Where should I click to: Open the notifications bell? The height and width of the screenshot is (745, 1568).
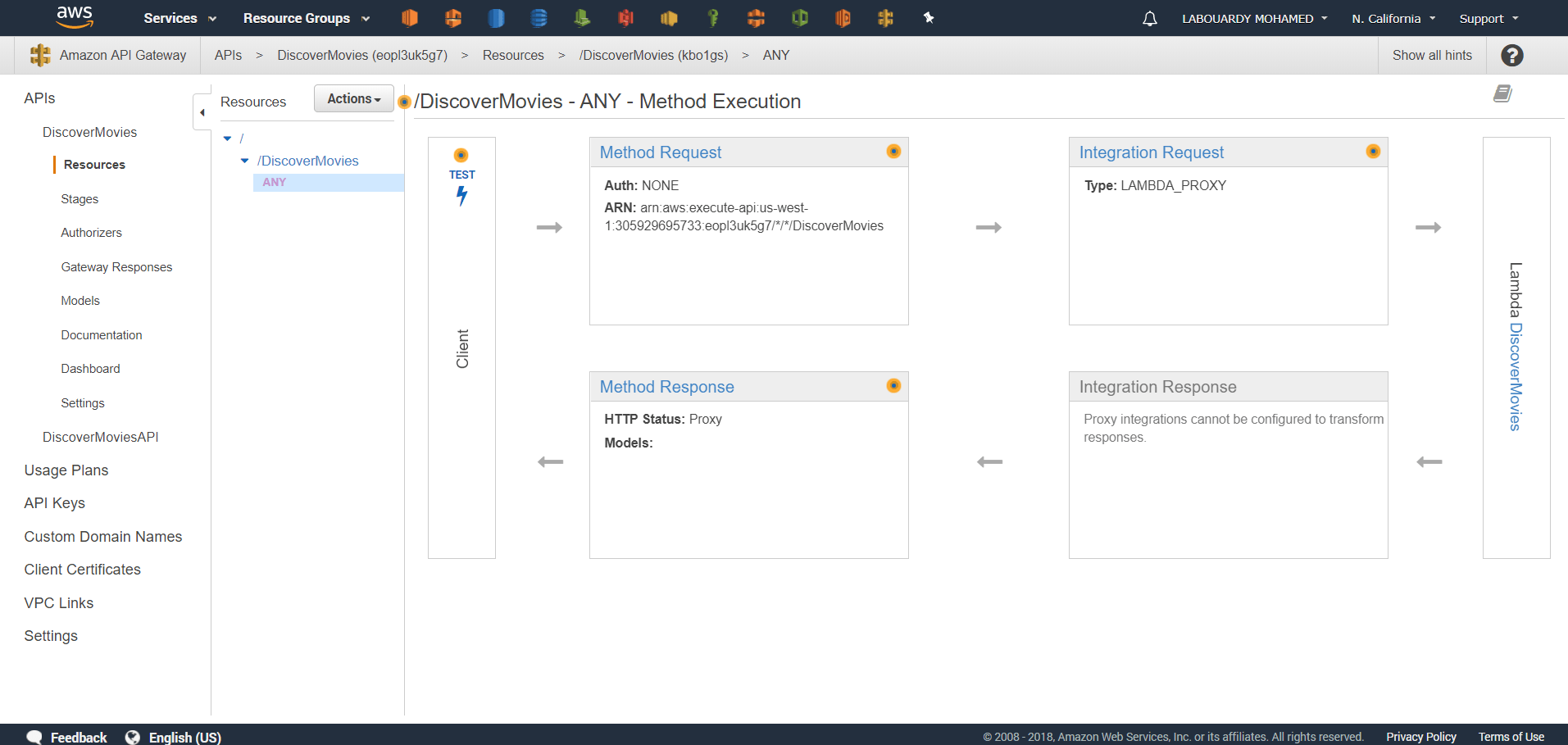1150,18
